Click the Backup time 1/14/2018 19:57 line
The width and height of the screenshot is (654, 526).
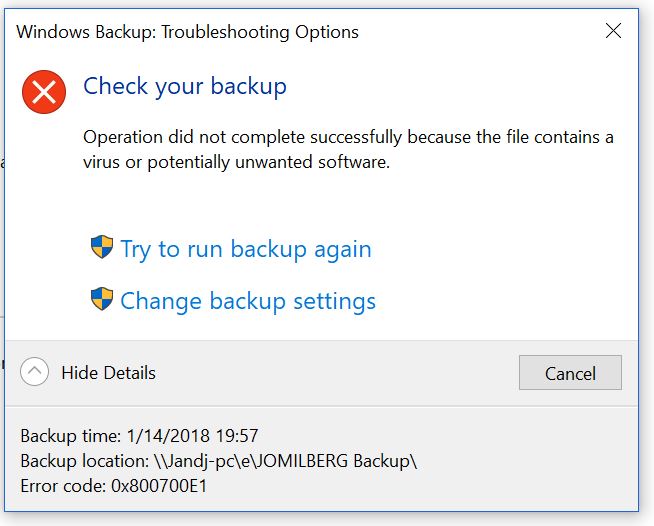tap(139, 436)
